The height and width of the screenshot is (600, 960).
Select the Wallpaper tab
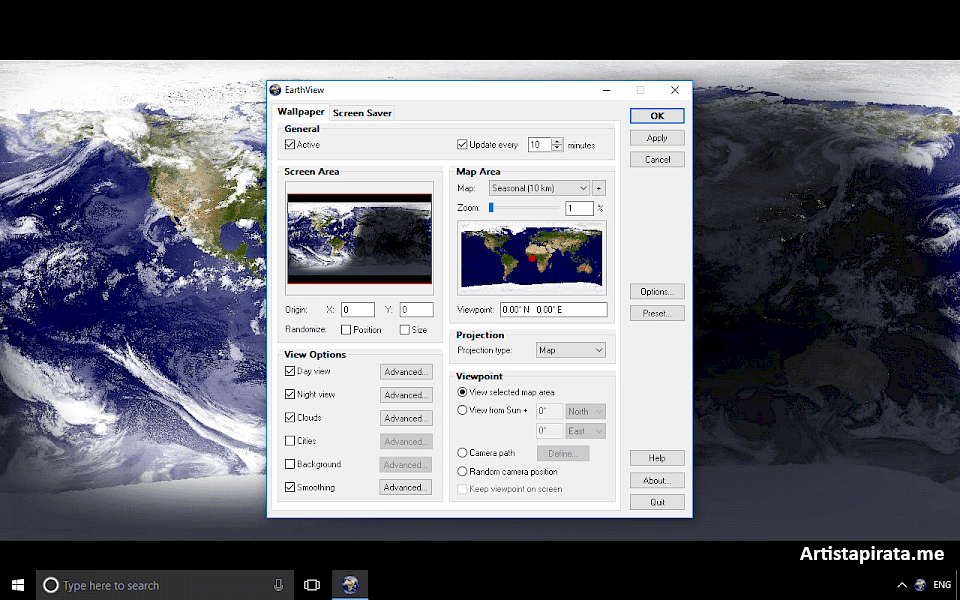(300, 112)
